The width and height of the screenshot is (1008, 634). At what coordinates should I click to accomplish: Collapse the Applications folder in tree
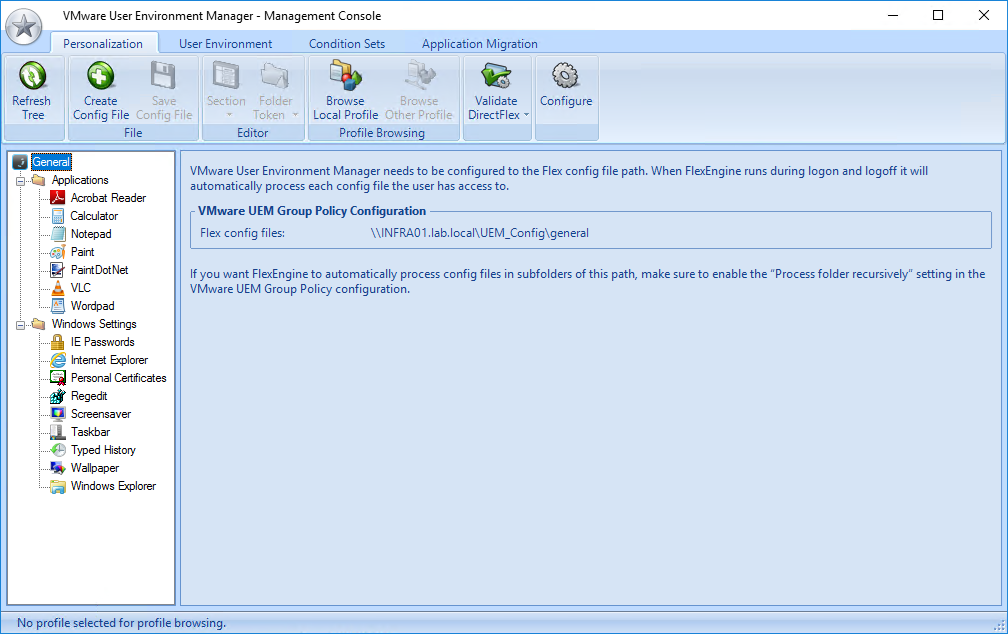pyautogui.click(x=21, y=181)
